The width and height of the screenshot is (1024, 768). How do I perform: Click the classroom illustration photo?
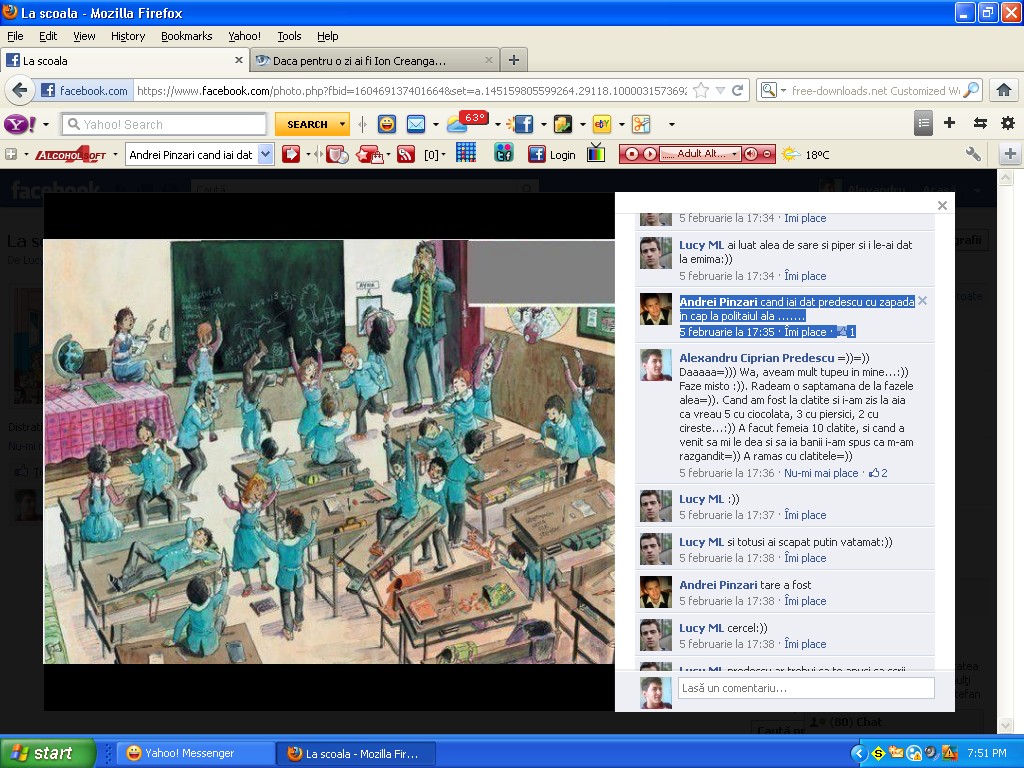coord(329,451)
